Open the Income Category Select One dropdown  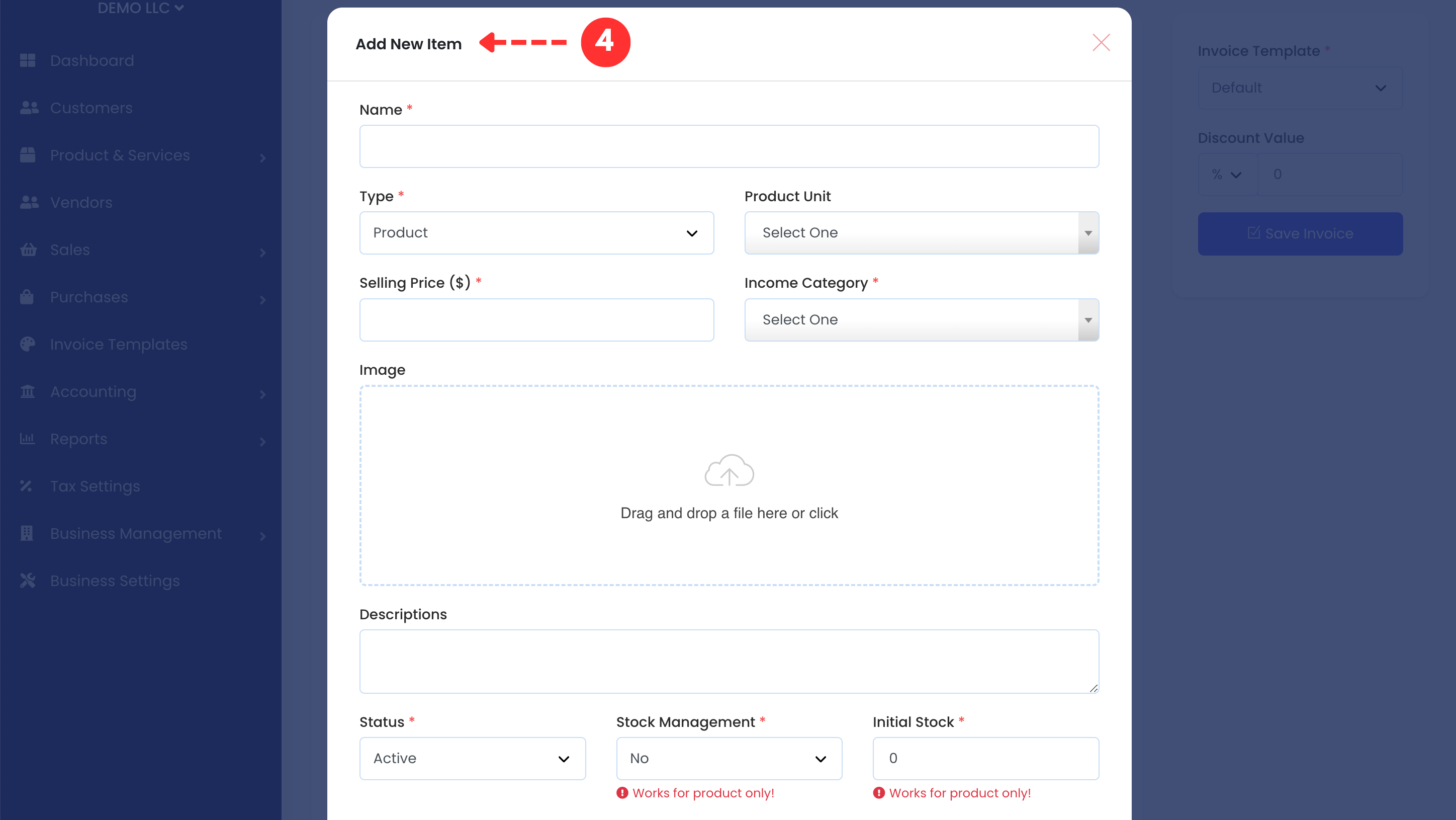(x=921, y=320)
